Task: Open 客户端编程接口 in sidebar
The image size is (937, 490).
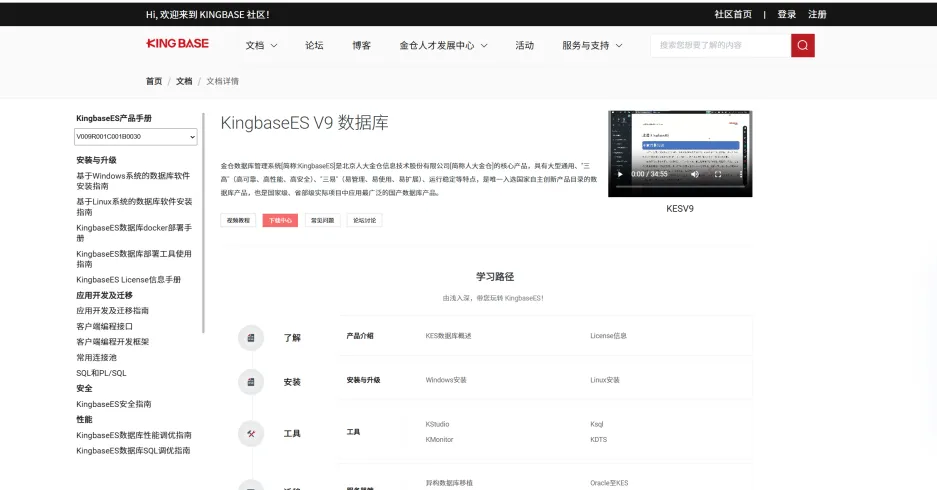Action: point(105,326)
